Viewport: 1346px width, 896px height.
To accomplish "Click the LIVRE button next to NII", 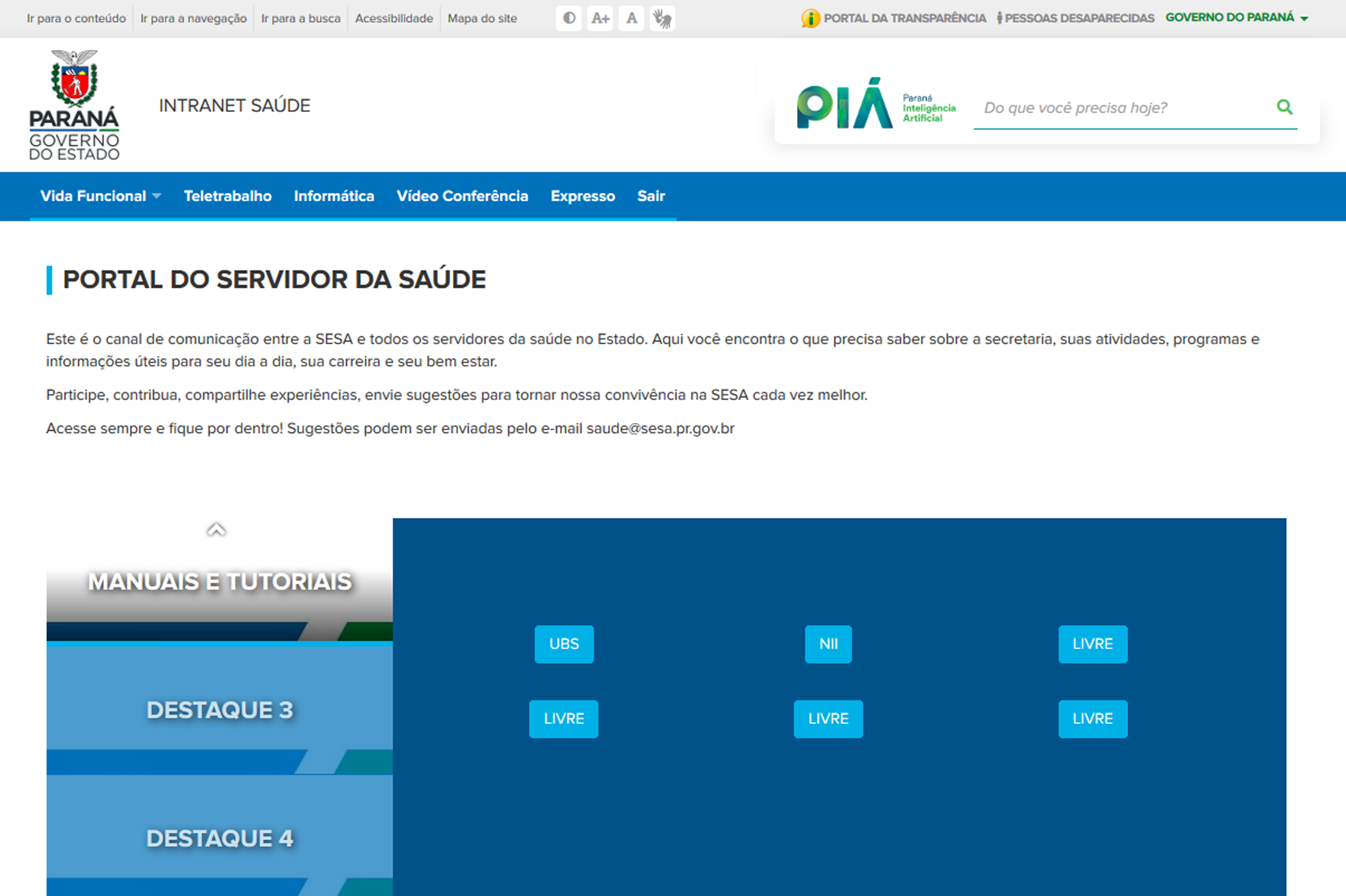I will point(1093,644).
